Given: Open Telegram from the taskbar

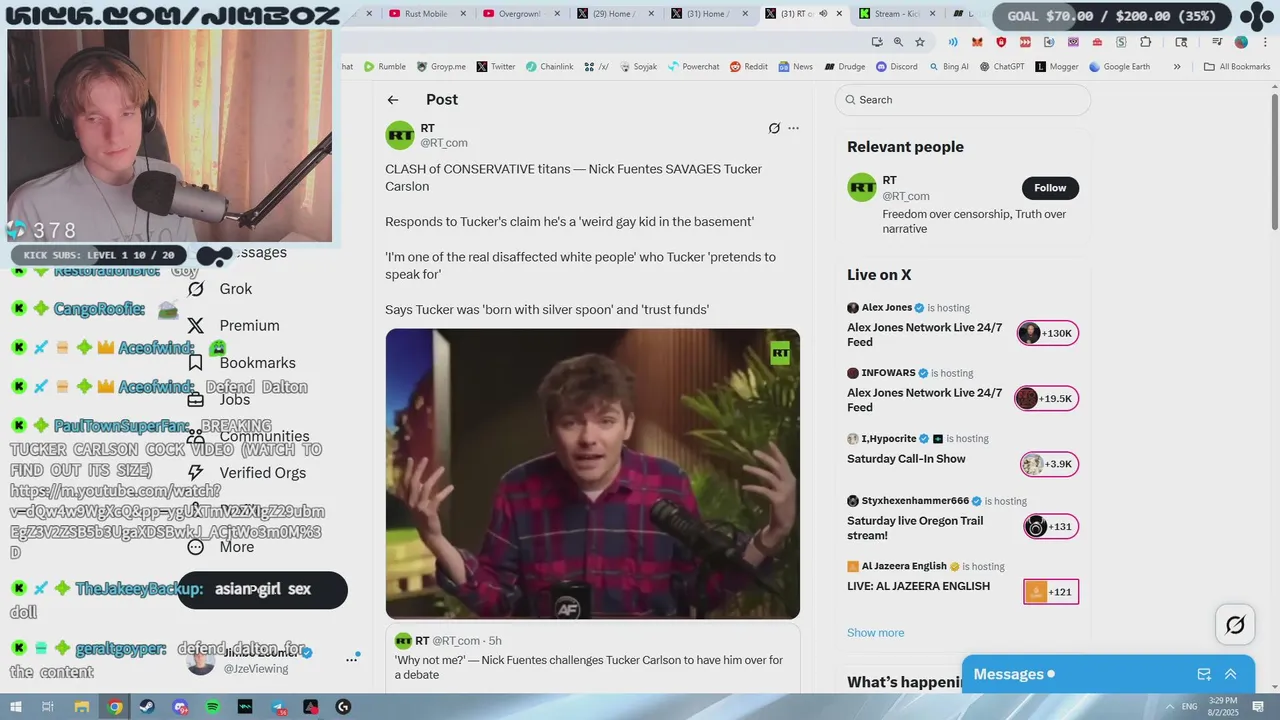Looking at the screenshot, I should pyautogui.click(x=278, y=707).
